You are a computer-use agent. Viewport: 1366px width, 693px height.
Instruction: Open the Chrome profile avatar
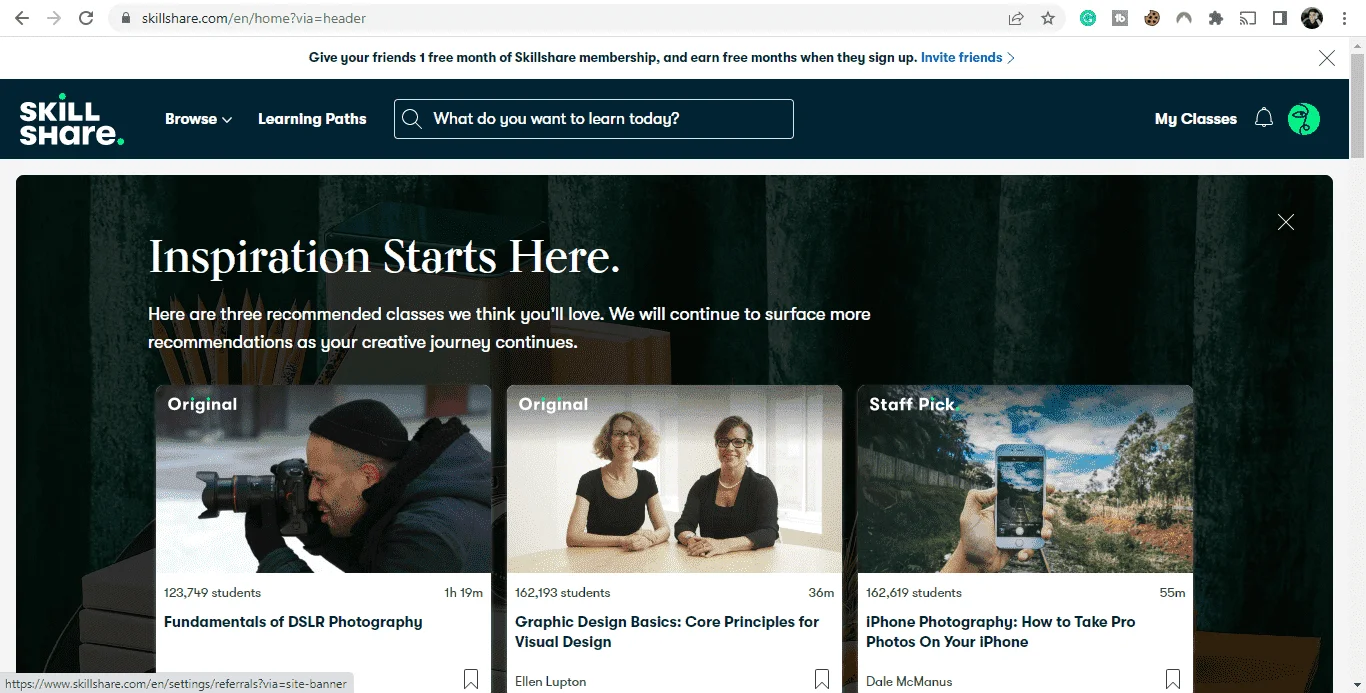(x=1312, y=18)
